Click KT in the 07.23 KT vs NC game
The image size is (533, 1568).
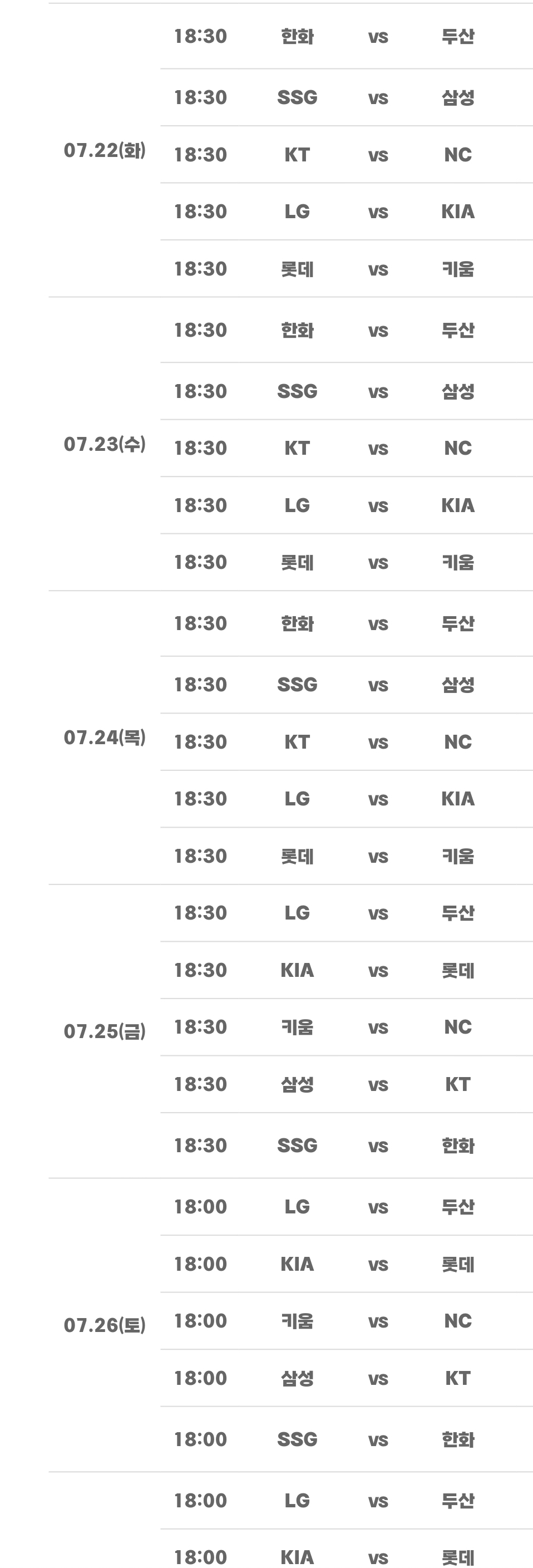click(297, 448)
